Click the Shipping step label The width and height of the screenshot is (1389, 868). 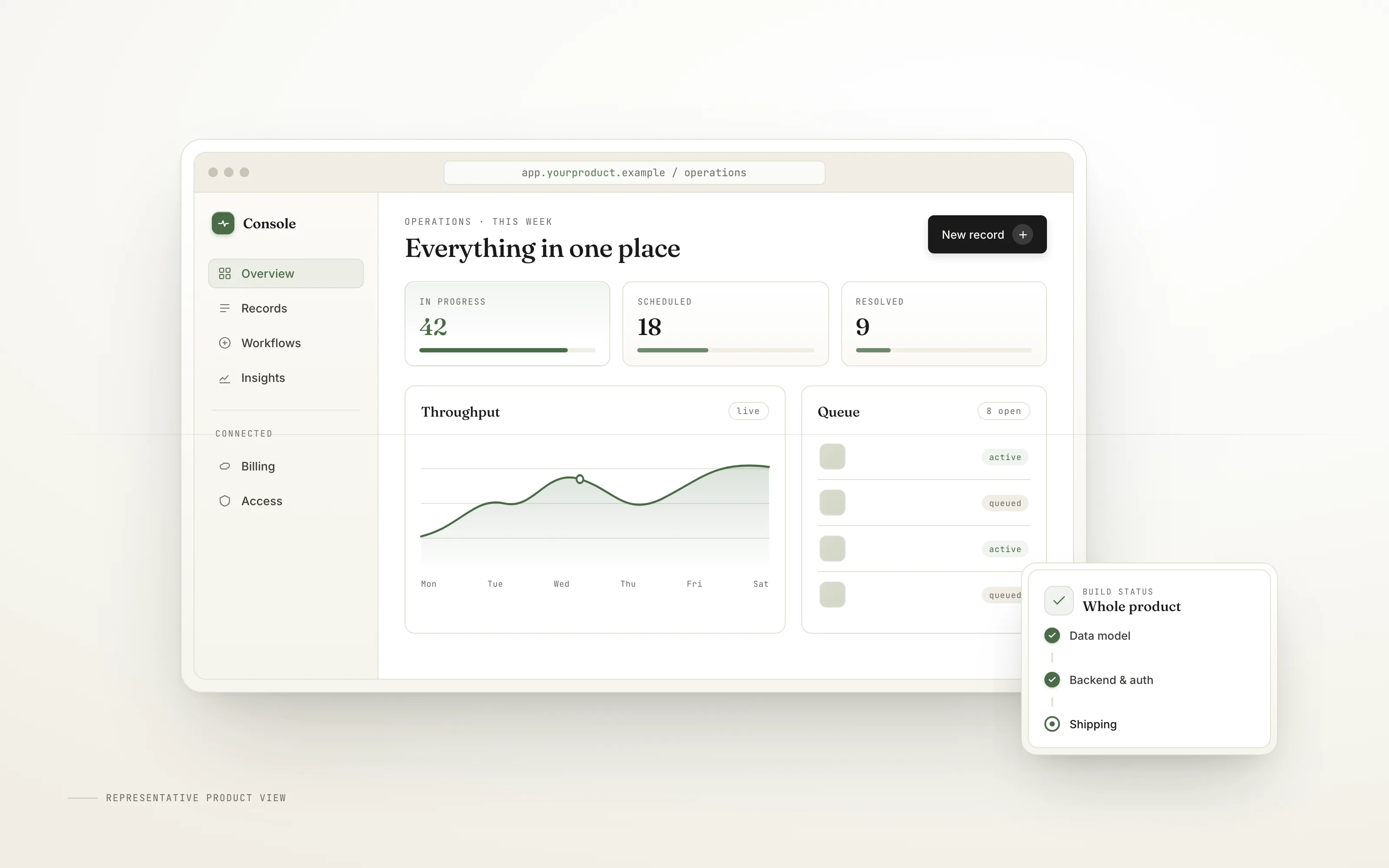click(1093, 724)
